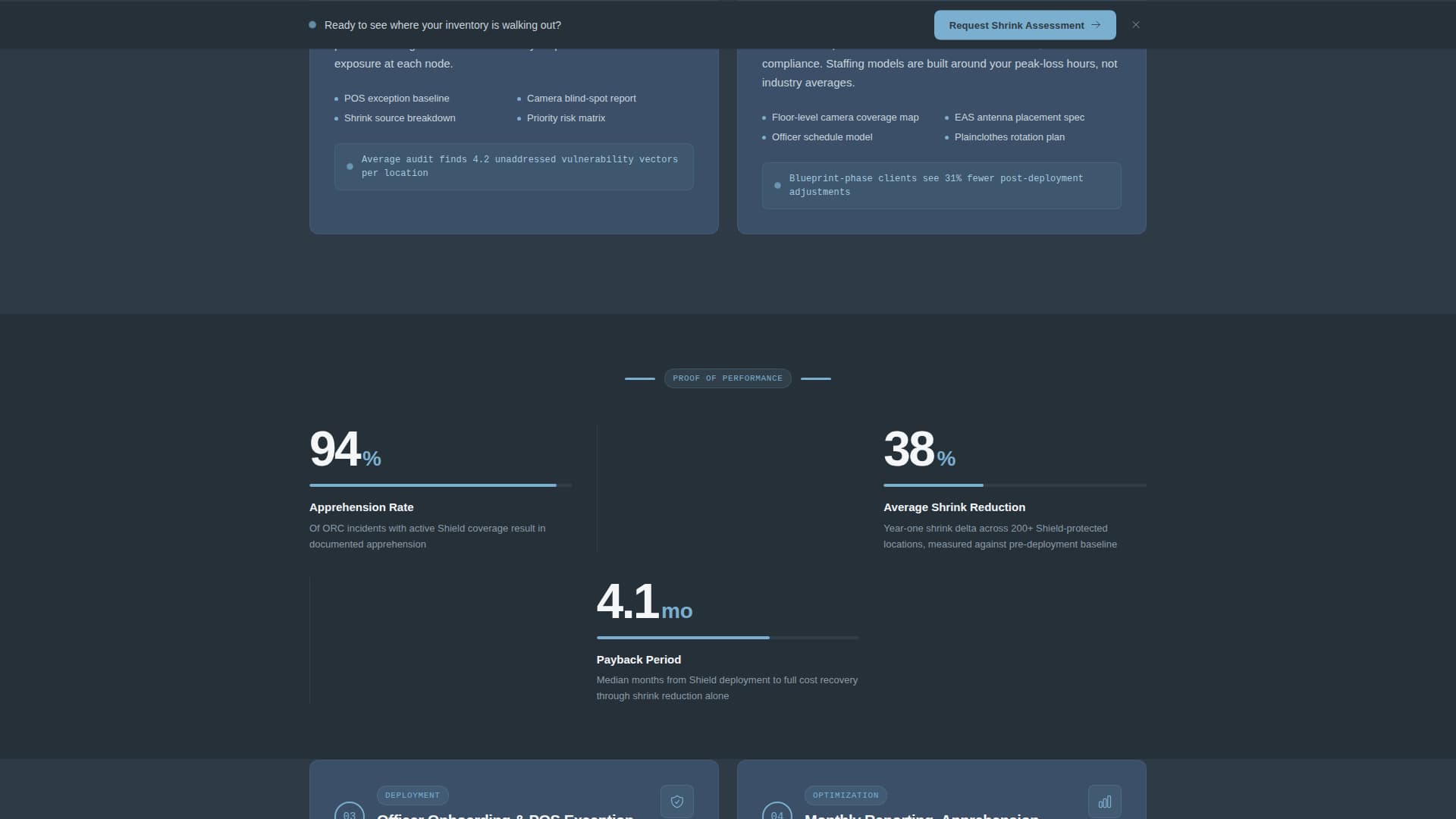Click the Camera blind-spot report bullet item

(x=581, y=99)
